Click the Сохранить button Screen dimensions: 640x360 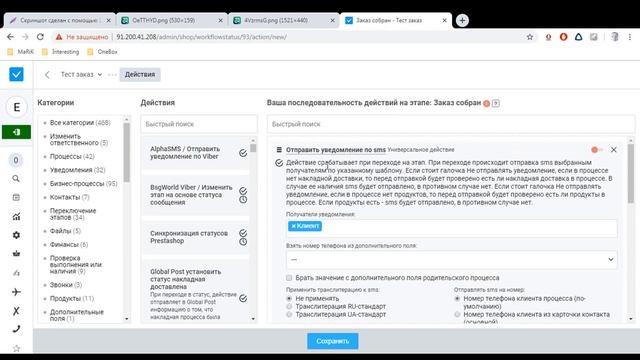pos(333,341)
